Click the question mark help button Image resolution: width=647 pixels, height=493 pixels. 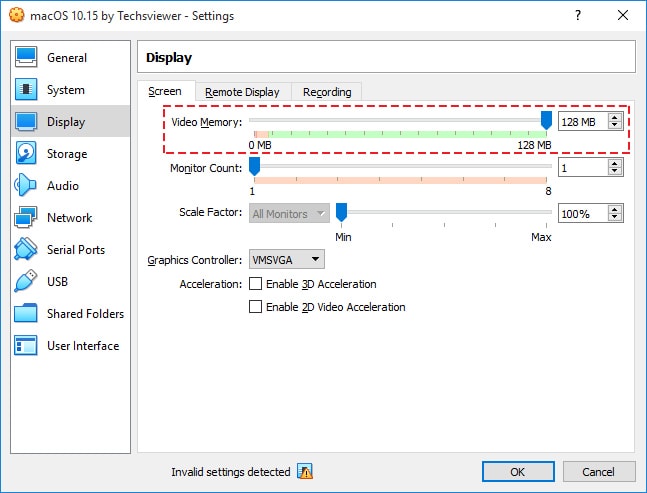[578, 16]
